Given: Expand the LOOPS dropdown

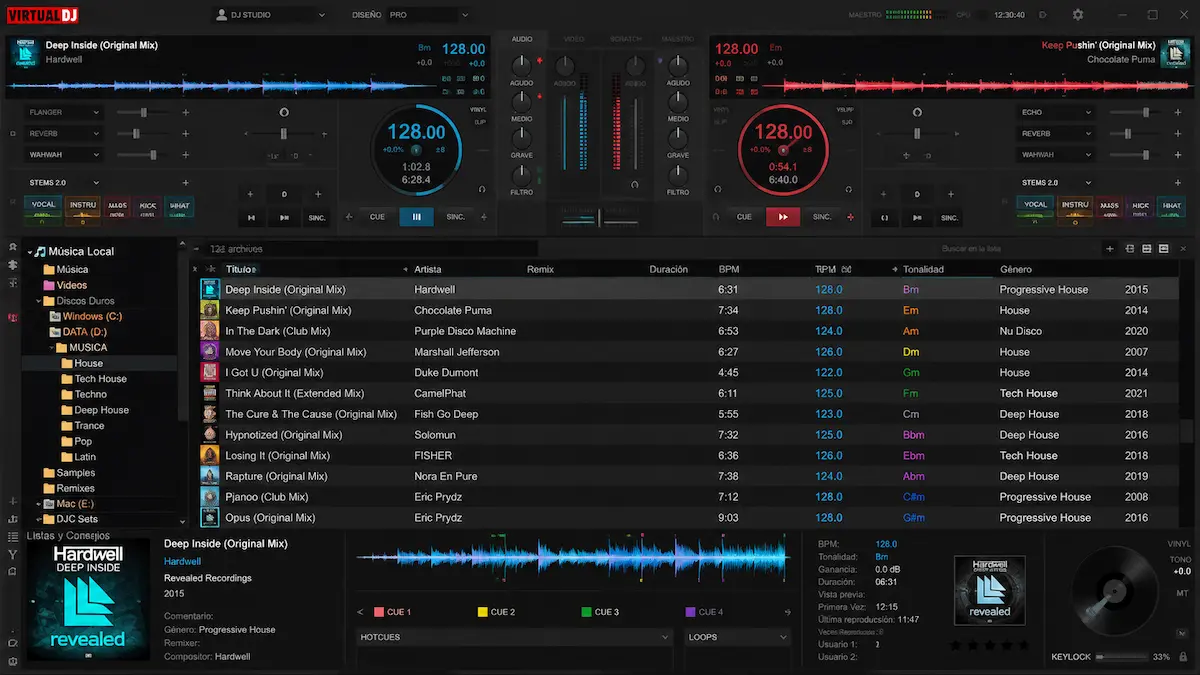Looking at the screenshot, I should 738,637.
